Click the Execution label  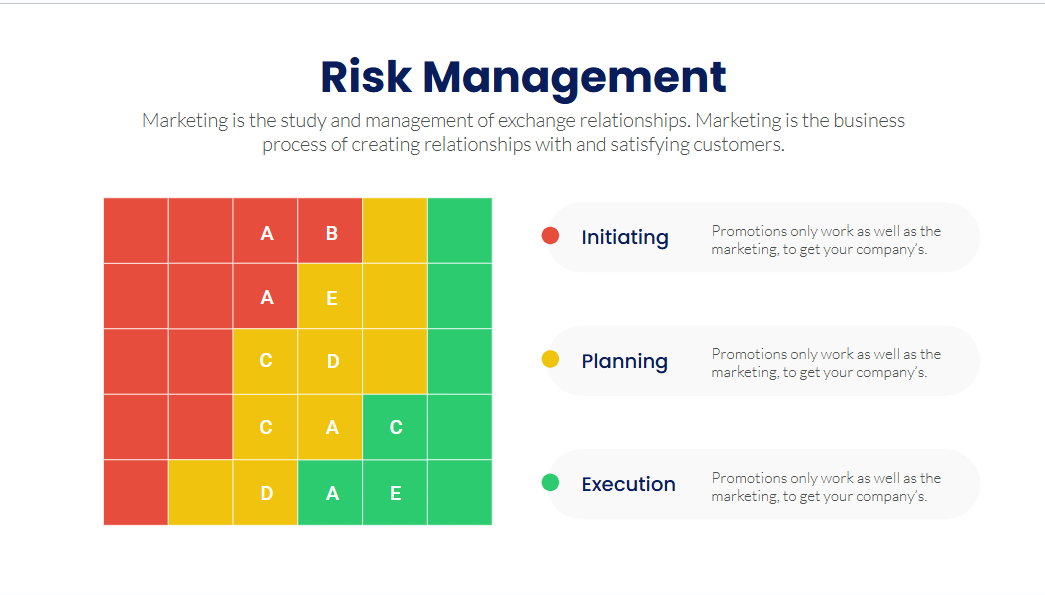(x=628, y=484)
